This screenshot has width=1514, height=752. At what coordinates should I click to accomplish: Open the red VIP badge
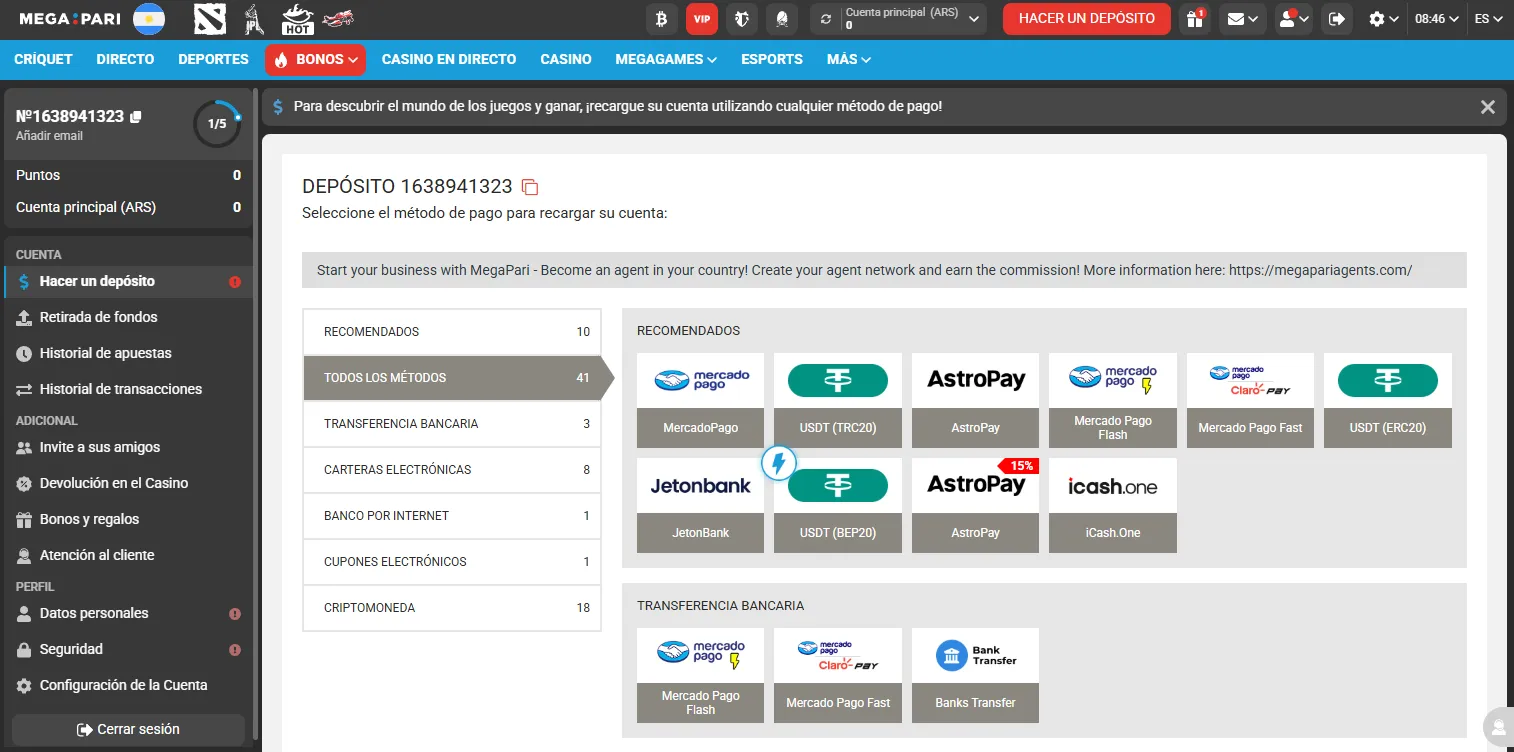702,19
